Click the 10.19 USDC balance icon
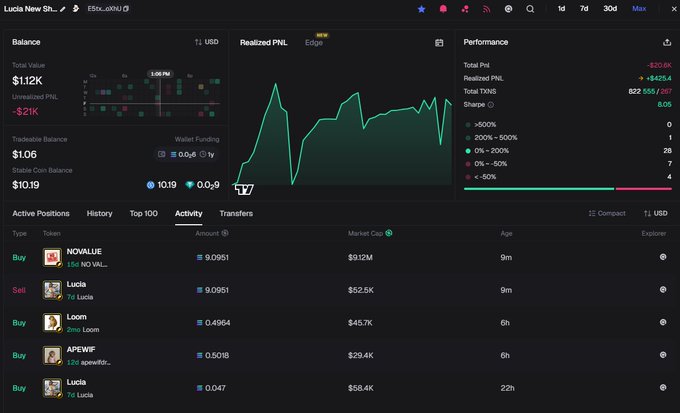 click(150, 185)
